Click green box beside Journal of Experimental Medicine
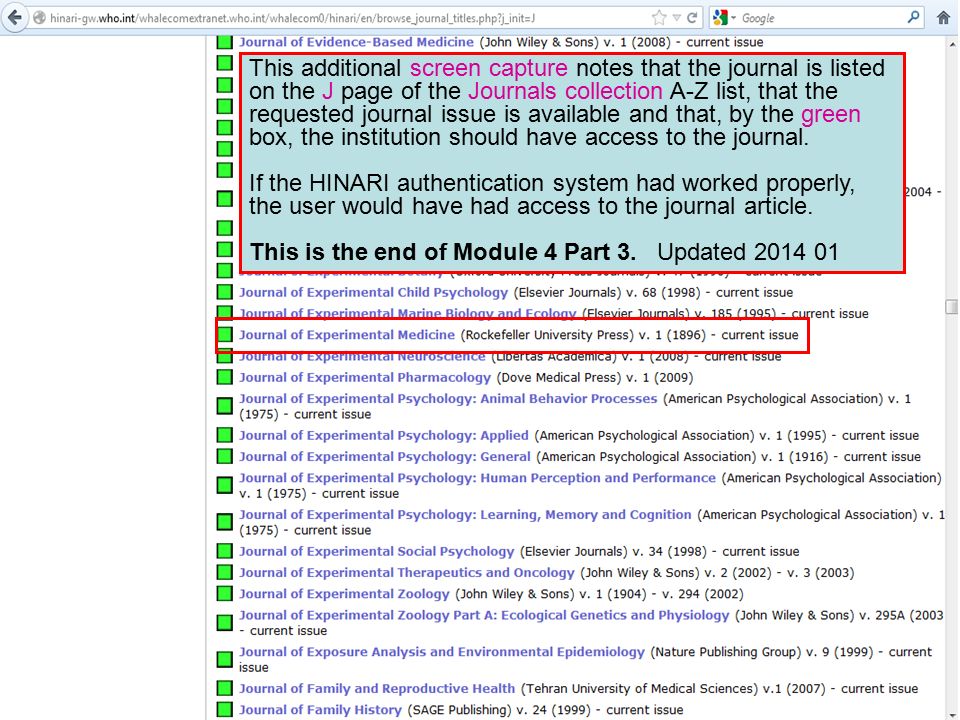The width and height of the screenshot is (960, 720). [x=225, y=334]
